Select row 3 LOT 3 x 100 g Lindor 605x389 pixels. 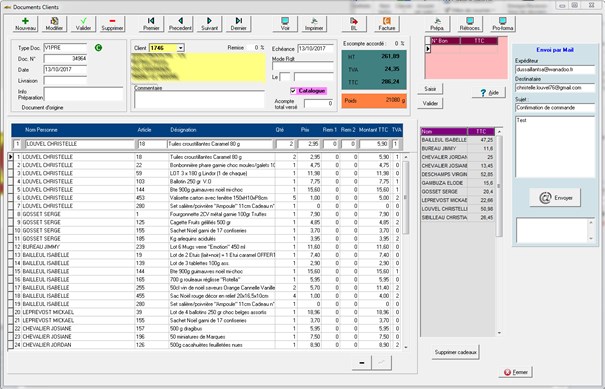pyautogui.click(x=204, y=173)
